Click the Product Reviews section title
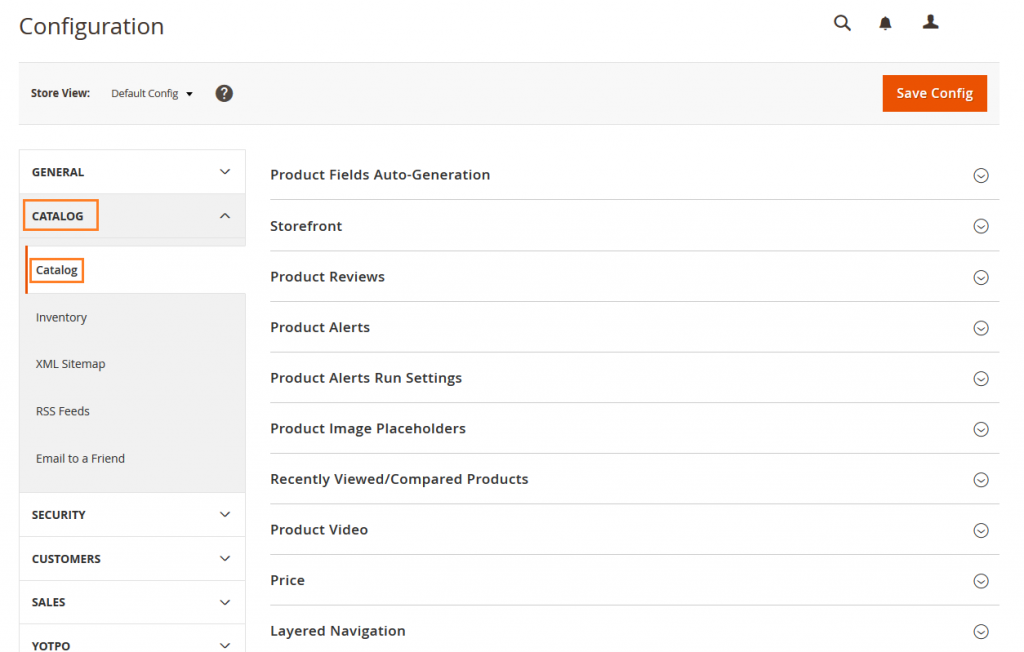This screenshot has height=652, width=1024. (x=328, y=277)
